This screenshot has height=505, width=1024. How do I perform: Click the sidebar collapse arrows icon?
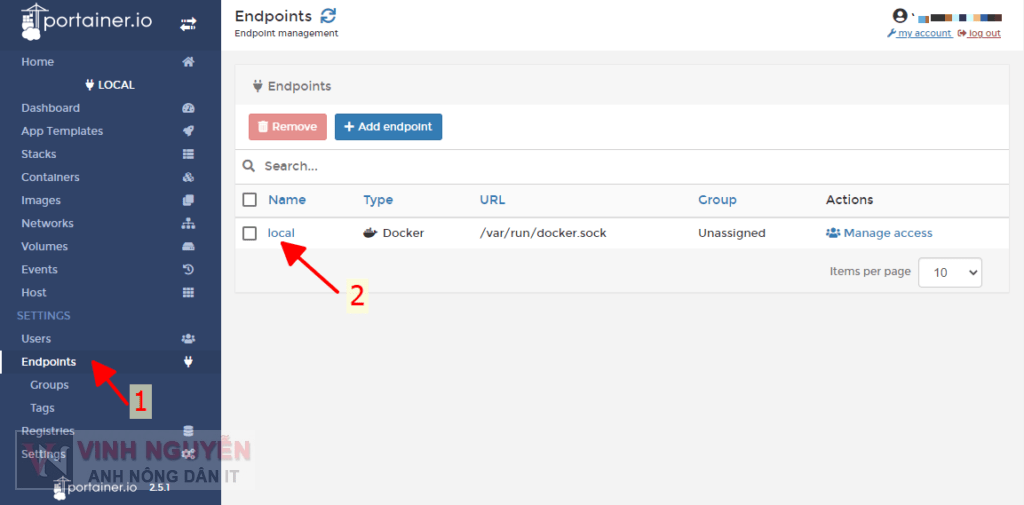[188, 24]
